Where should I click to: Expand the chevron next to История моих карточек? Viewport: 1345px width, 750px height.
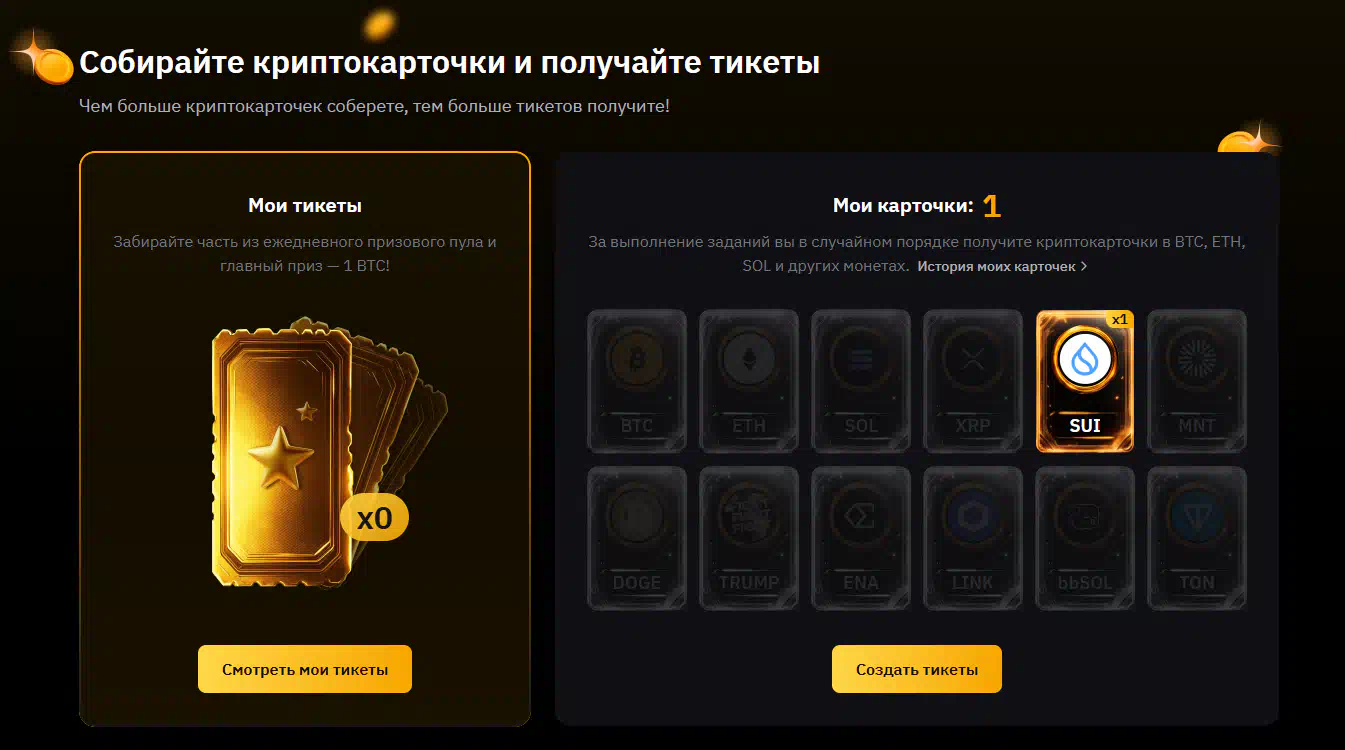[x=1084, y=267]
